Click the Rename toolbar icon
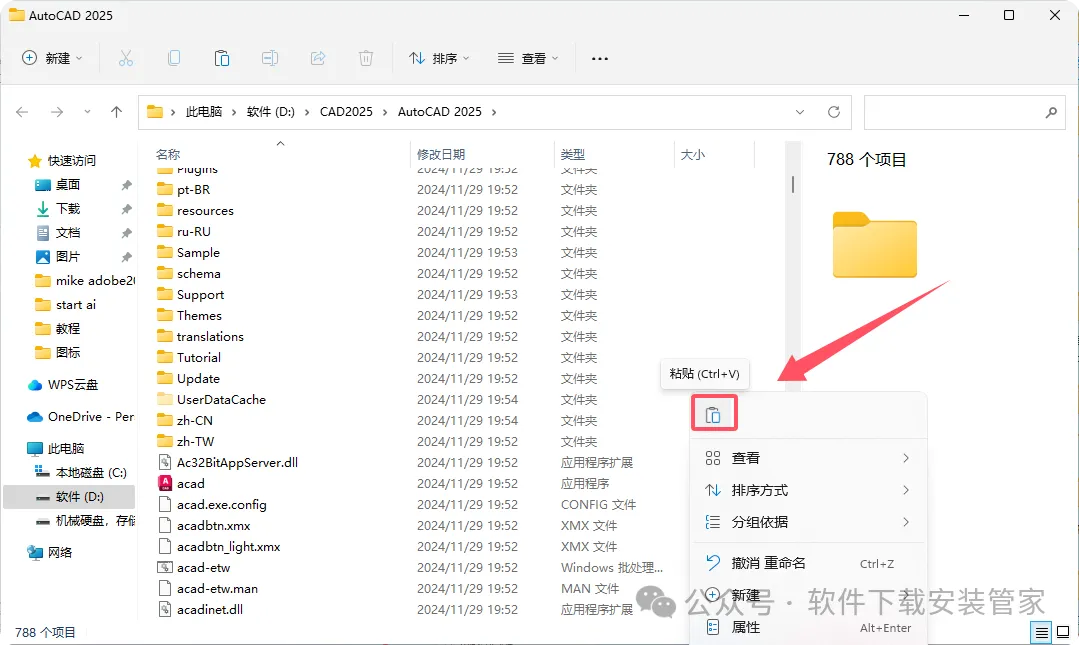 tap(270, 59)
